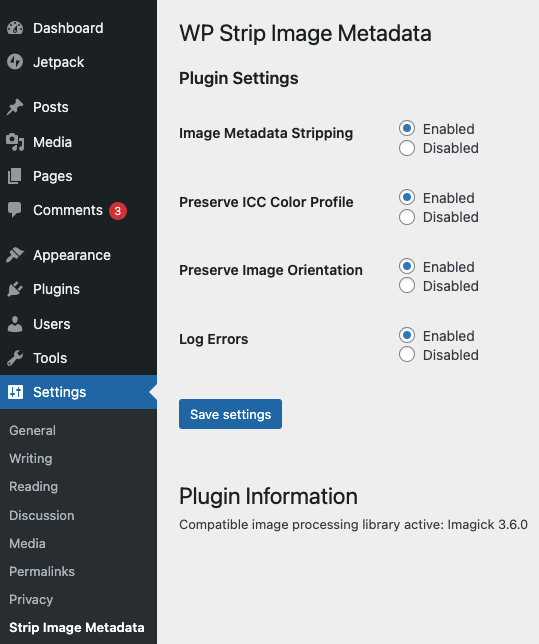The width and height of the screenshot is (539, 644).
Task: Select Enabled for Log Errors
Action: point(407,336)
